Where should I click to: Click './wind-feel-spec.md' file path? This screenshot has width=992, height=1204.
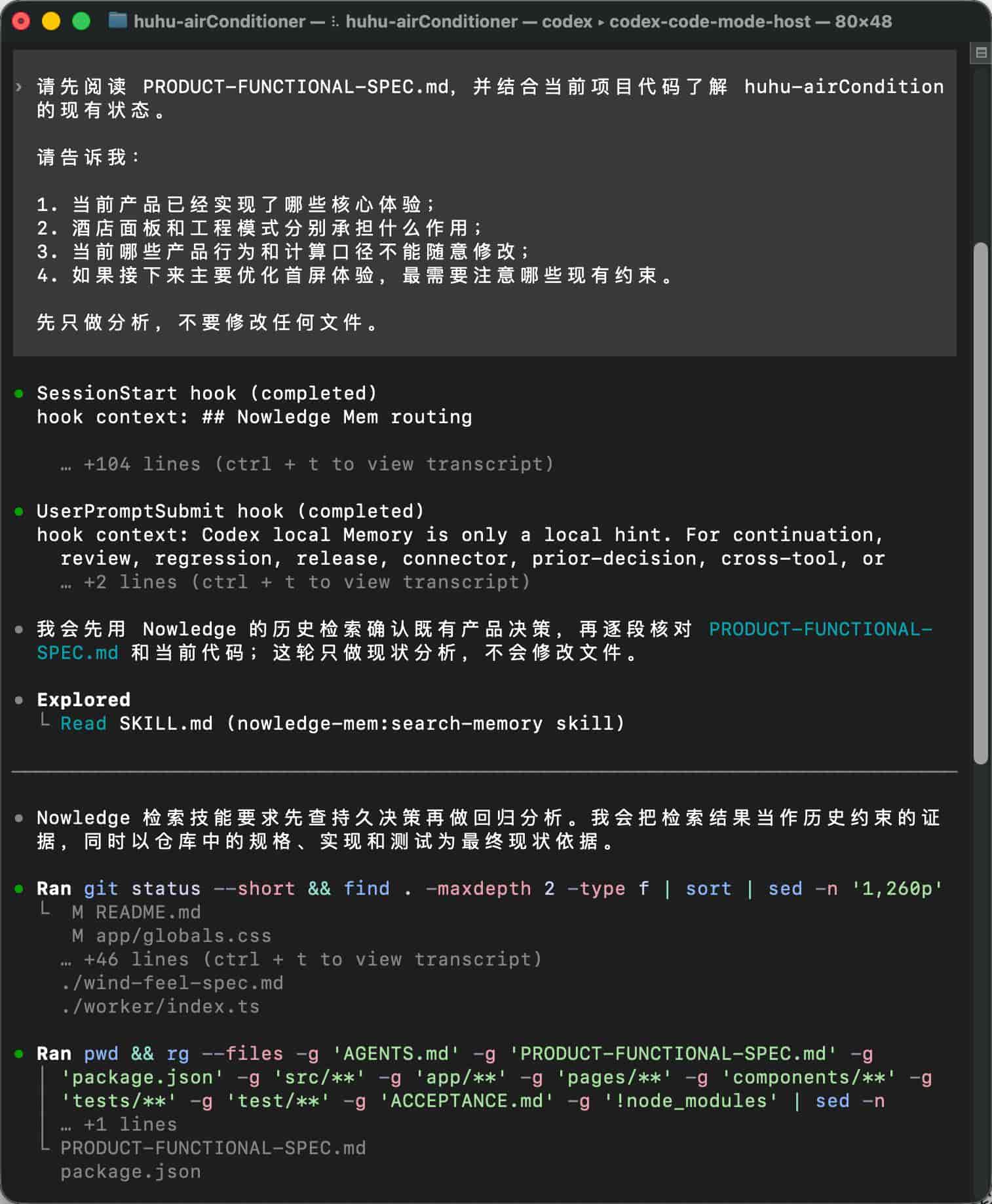[x=172, y=983]
